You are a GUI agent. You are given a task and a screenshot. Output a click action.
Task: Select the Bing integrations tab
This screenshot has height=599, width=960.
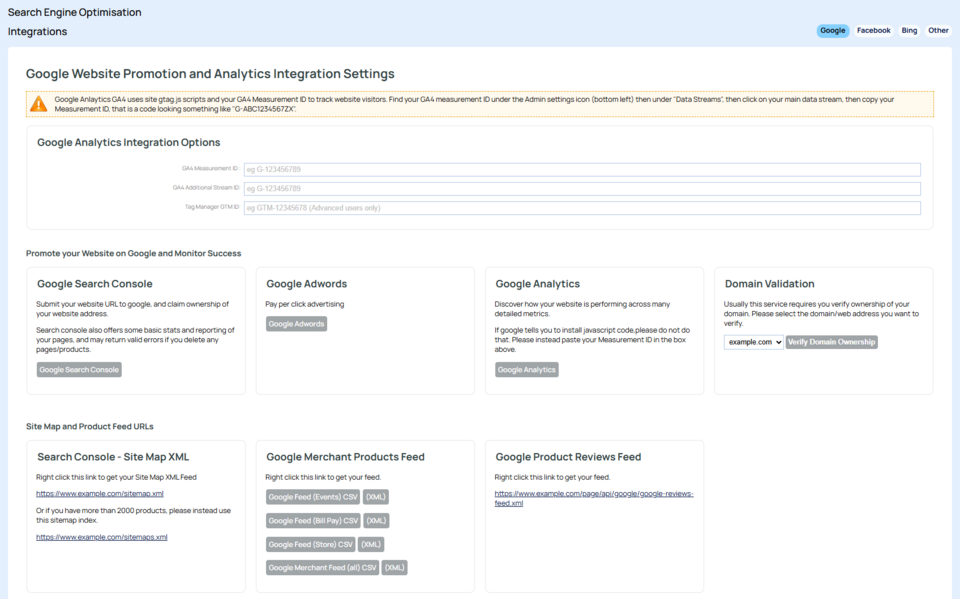pyautogui.click(x=909, y=31)
